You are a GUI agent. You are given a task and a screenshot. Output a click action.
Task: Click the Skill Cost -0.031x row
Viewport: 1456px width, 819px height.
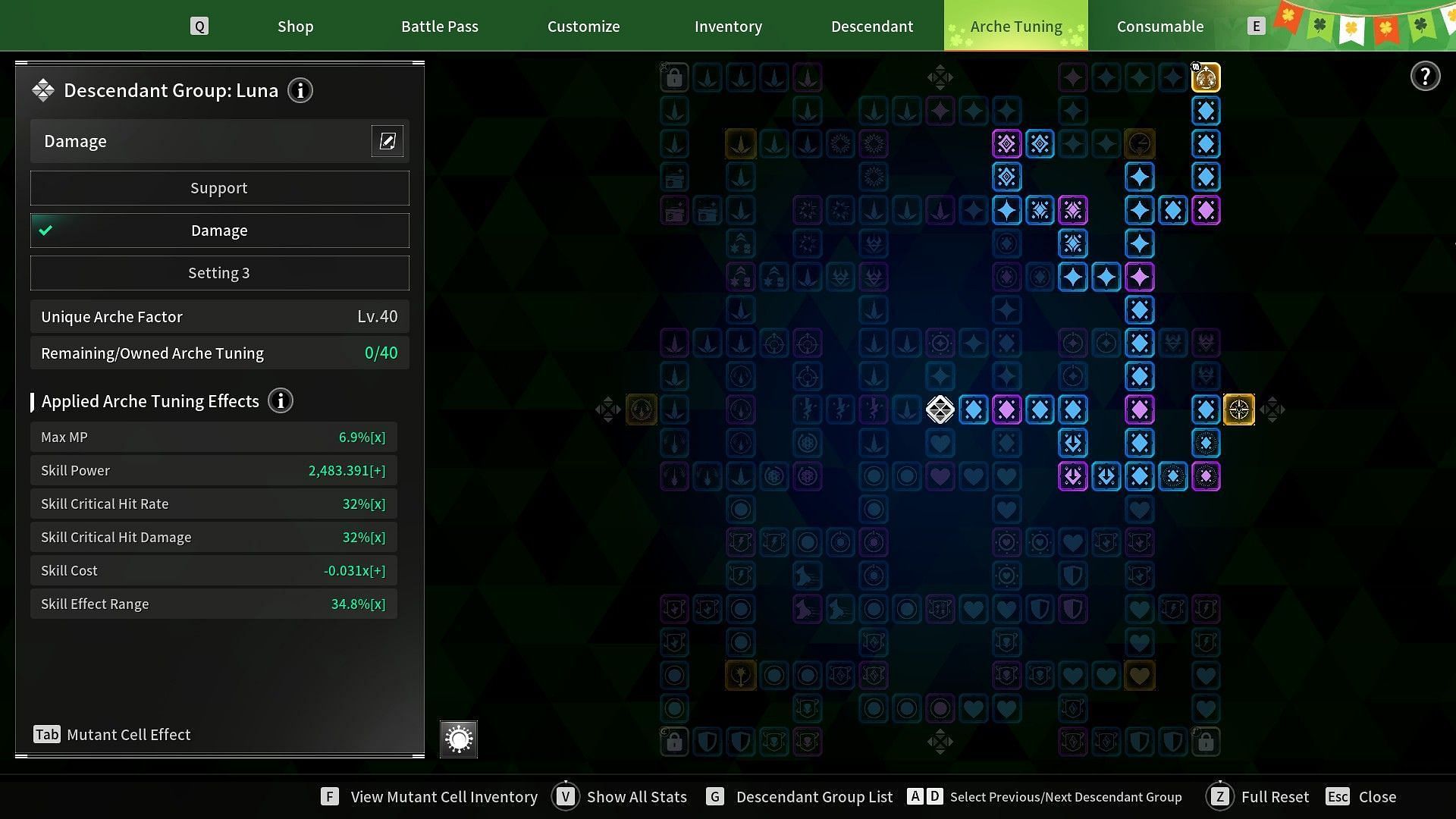pos(214,571)
